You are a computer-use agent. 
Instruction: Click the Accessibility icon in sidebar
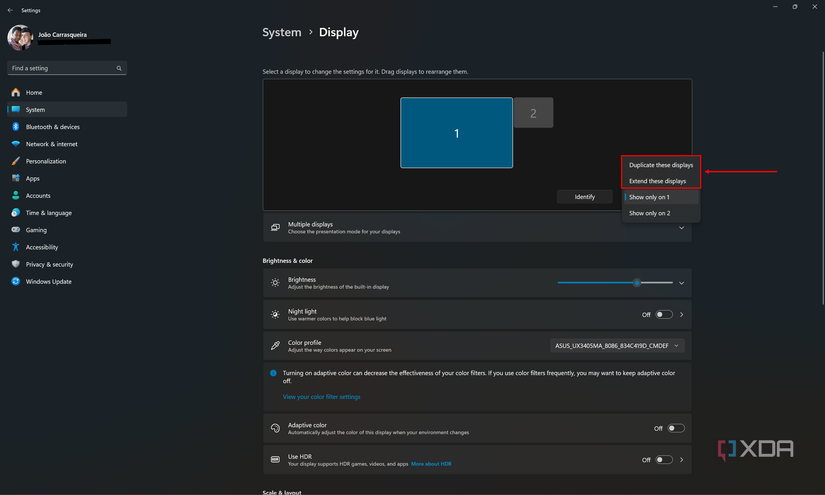pos(16,247)
